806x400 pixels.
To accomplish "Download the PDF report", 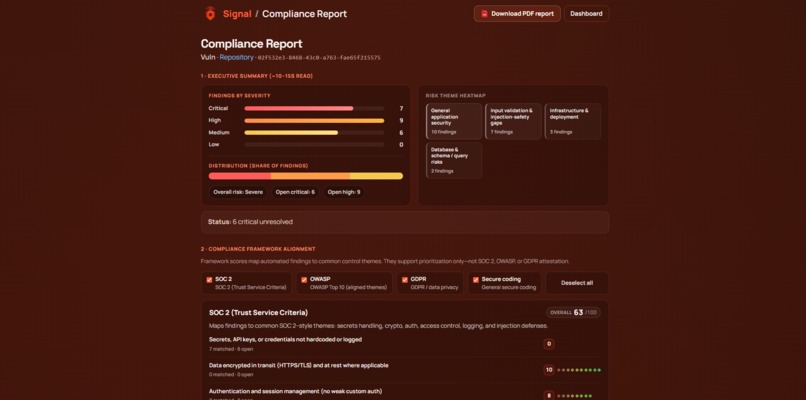I will pos(517,14).
